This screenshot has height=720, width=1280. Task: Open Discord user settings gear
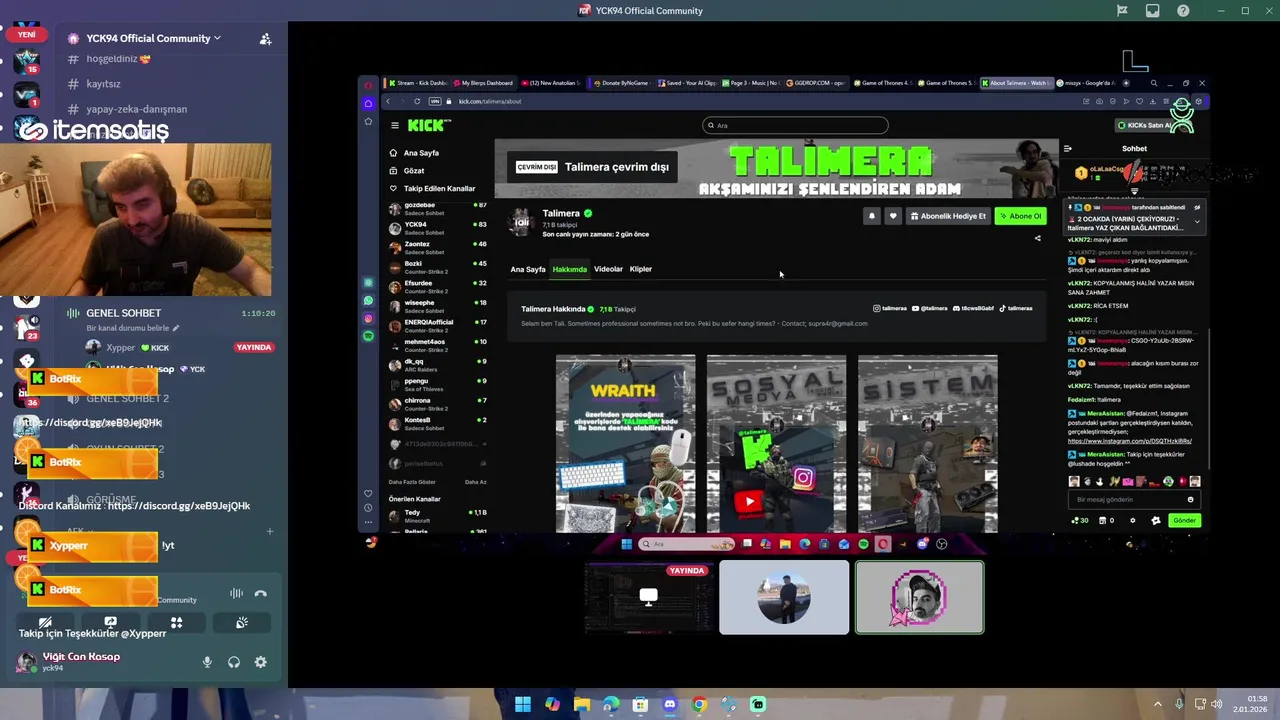(x=261, y=662)
